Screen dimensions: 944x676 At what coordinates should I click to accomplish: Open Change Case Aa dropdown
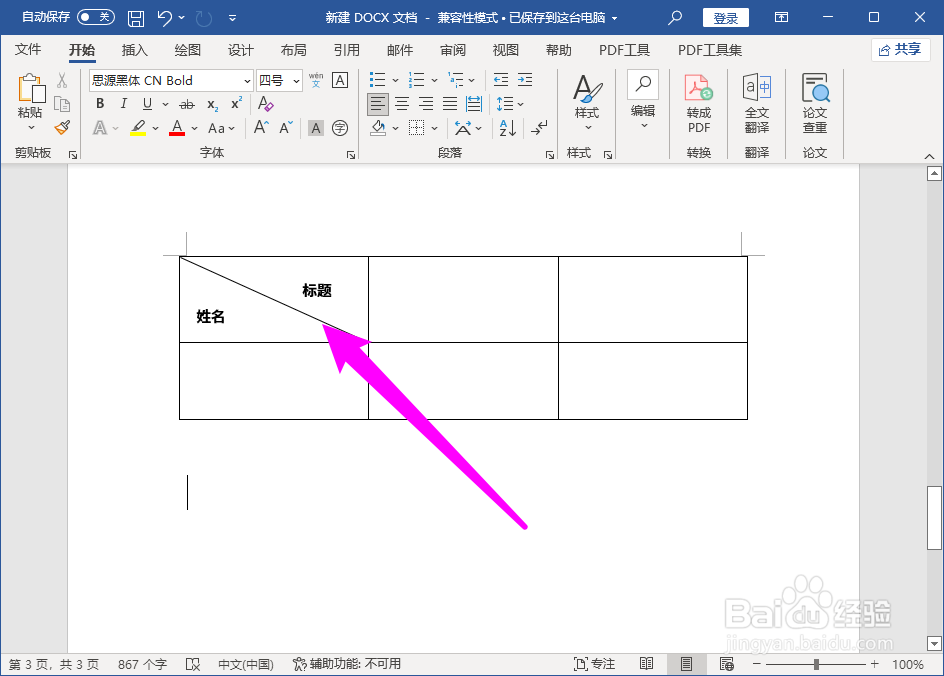click(222, 128)
